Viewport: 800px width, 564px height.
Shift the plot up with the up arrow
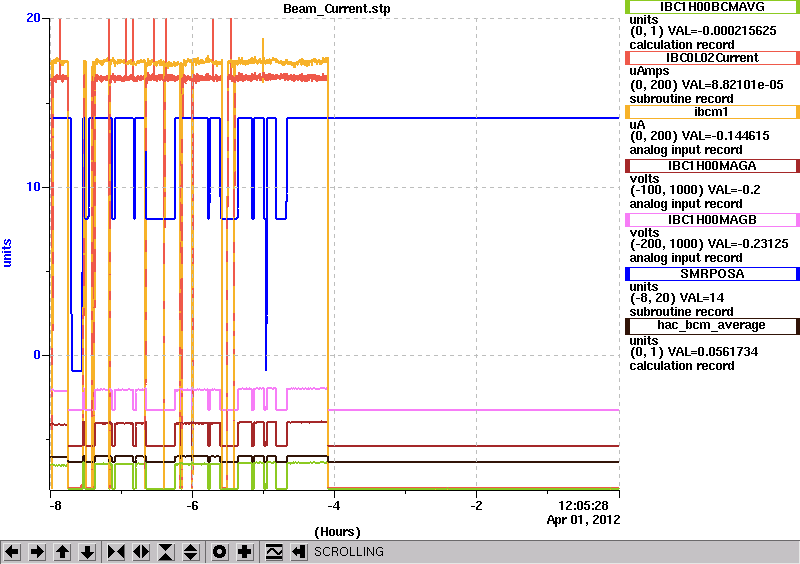62,552
